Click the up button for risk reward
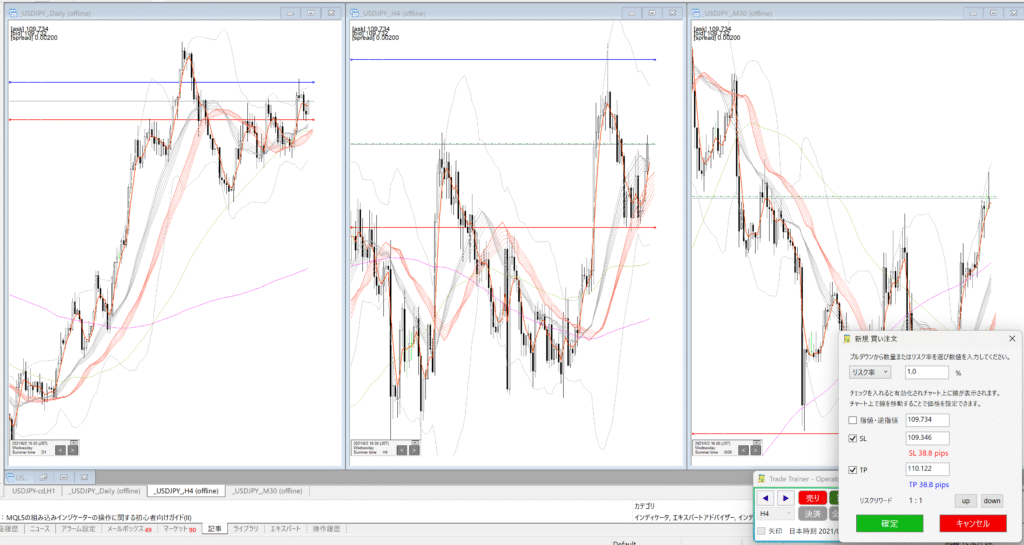 click(x=965, y=501)
